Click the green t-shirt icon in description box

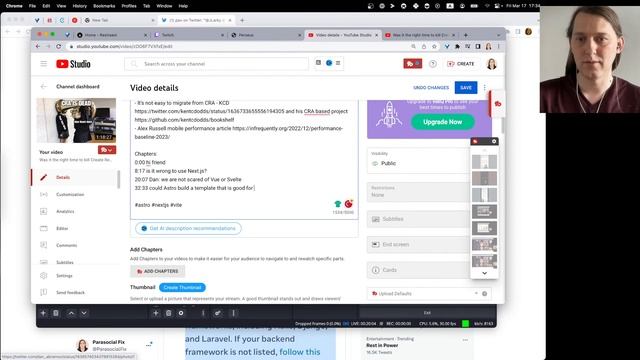(338, 204)
